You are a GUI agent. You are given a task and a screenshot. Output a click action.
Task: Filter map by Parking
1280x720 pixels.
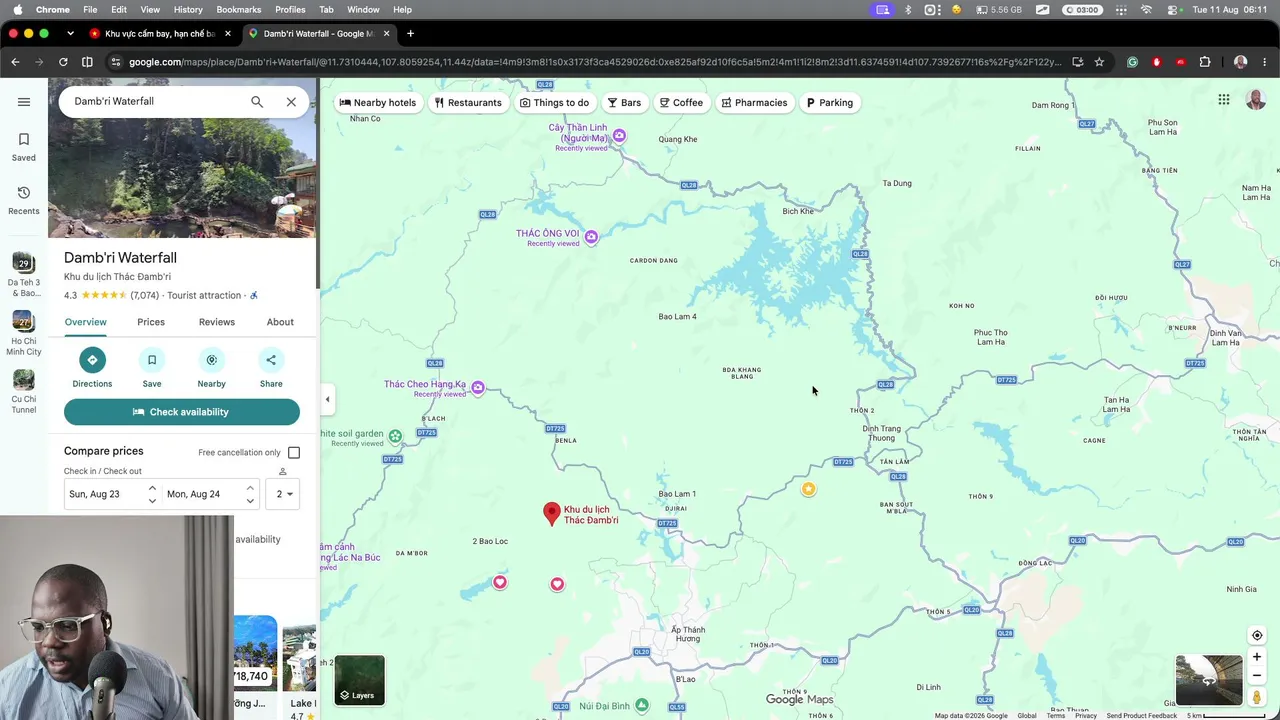point(830,103)
